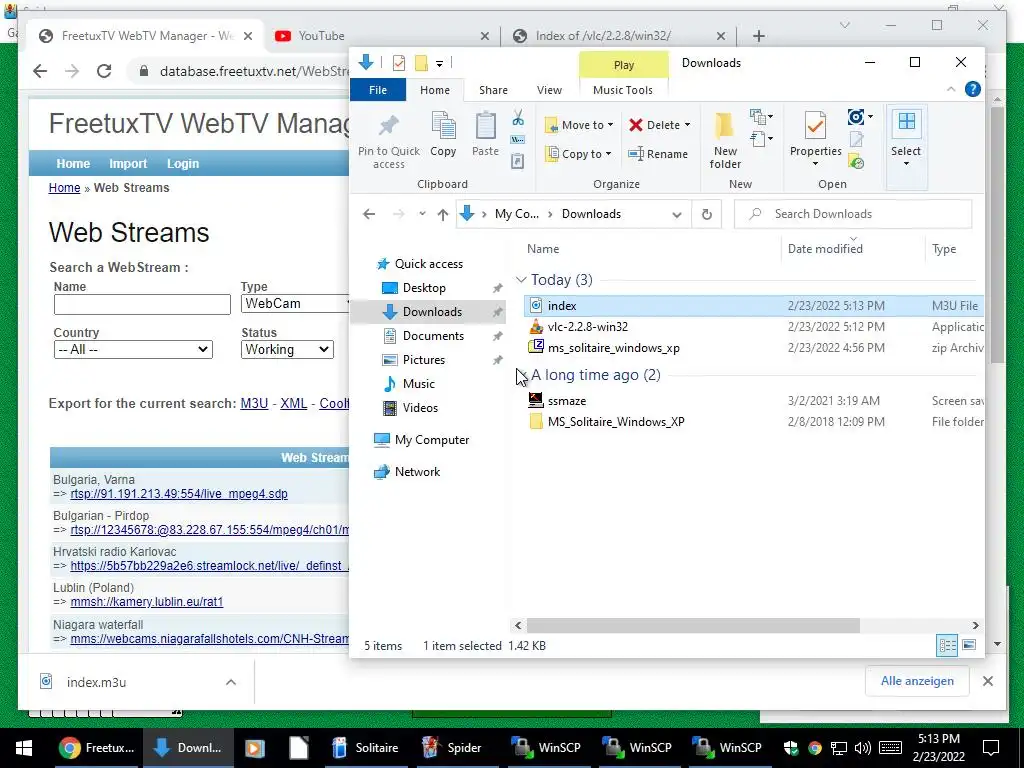Click New folder icon in quick access toolbar
This screenshot has width=1024, height=768.
coord(421,63)
